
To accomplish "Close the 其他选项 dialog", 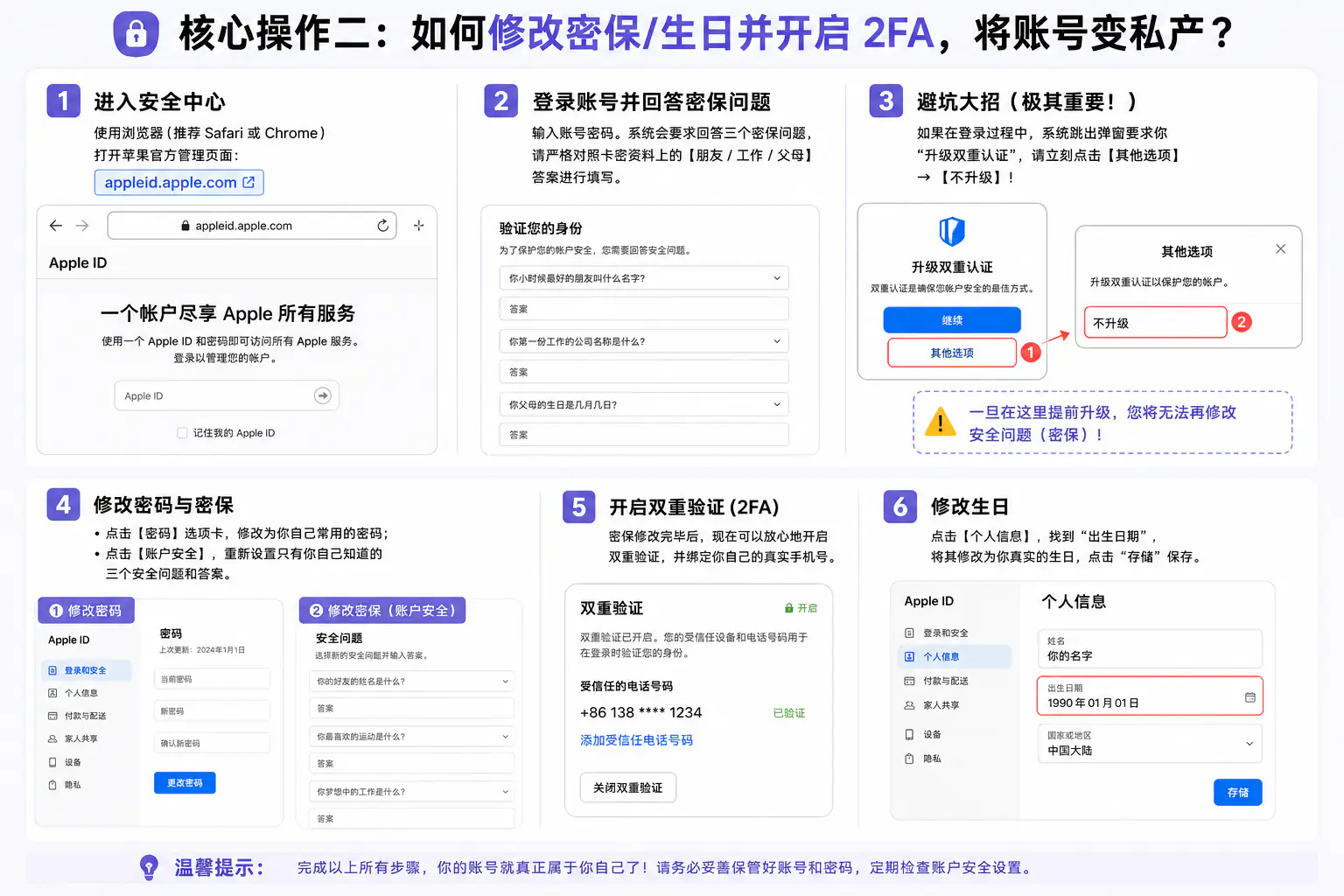I will tap(1280, 249).
